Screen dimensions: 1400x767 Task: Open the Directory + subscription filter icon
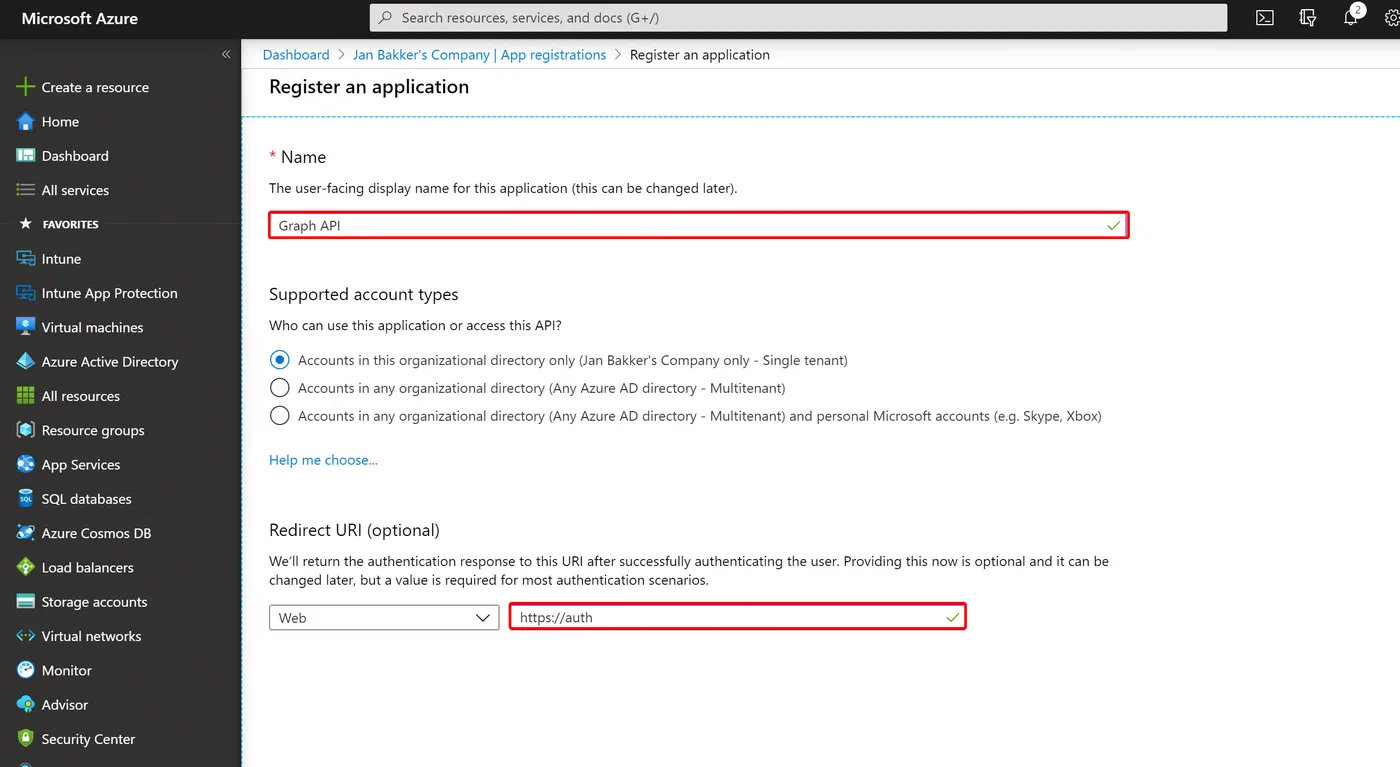(x=1308, y=17)
